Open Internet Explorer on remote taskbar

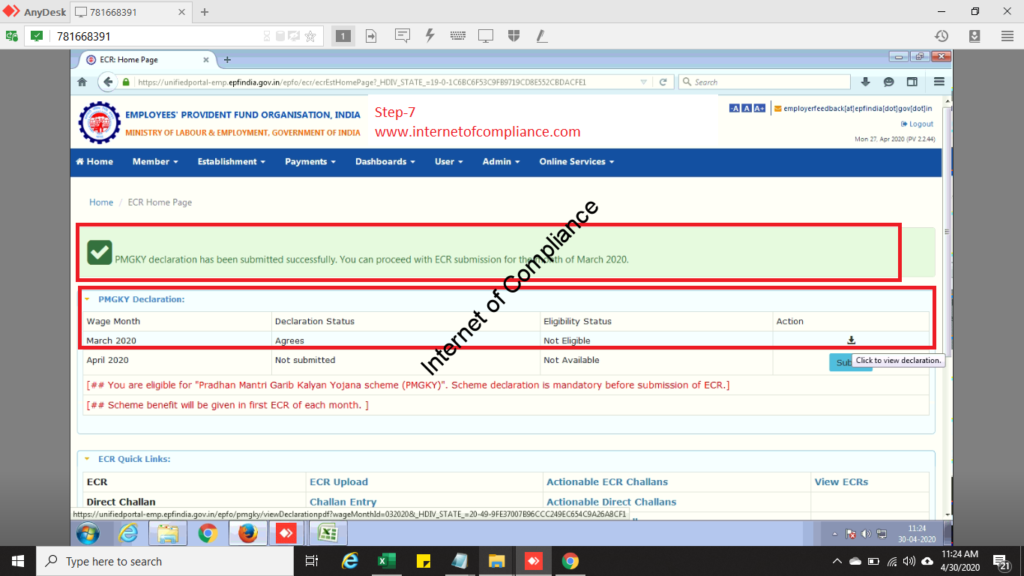coord(128,534)
